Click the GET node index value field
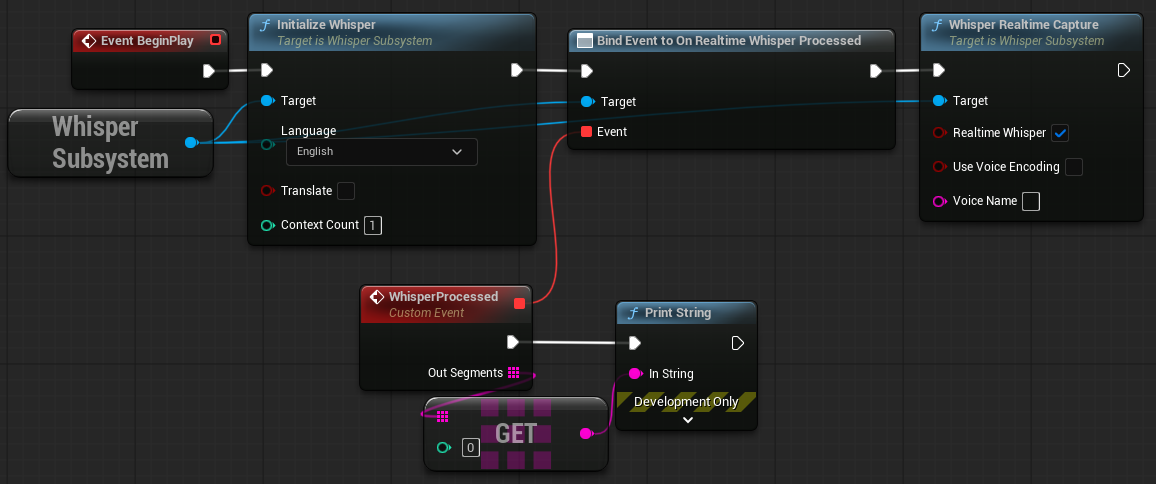 (x=470, y=448)
